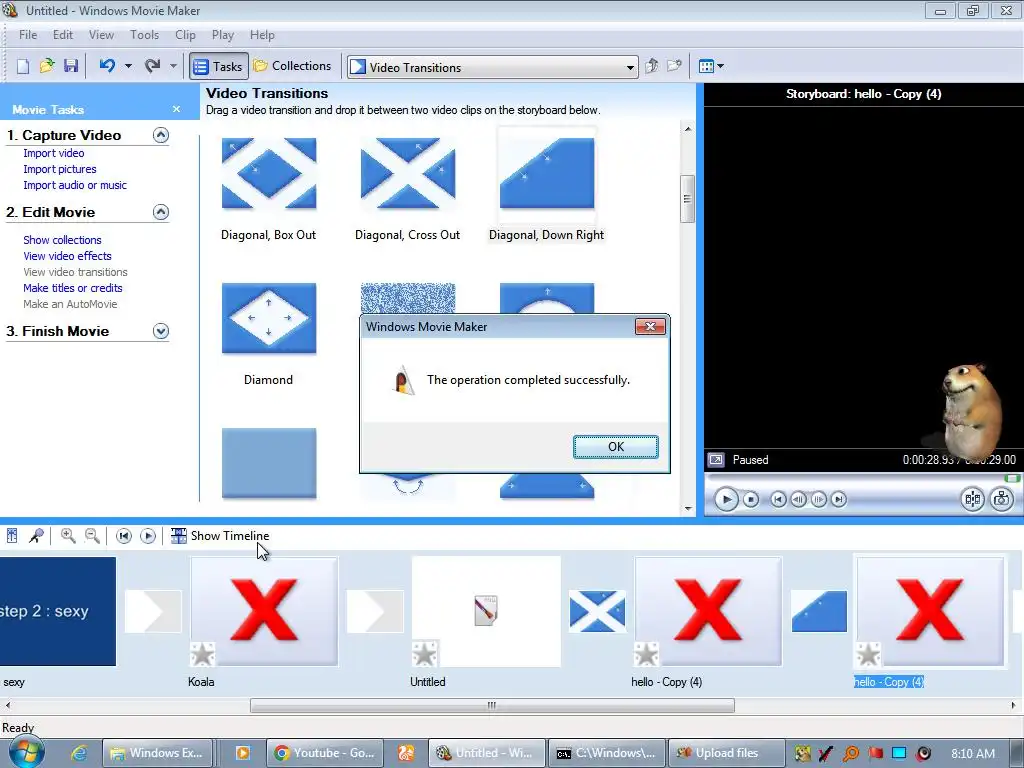Open Youtube Chrome window from taskbar
This screenshot has height=768, width=1024.
click(324, 753)
